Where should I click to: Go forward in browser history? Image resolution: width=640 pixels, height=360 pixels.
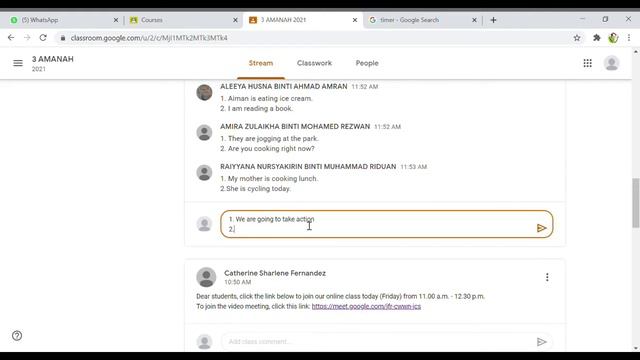(27, 38)
